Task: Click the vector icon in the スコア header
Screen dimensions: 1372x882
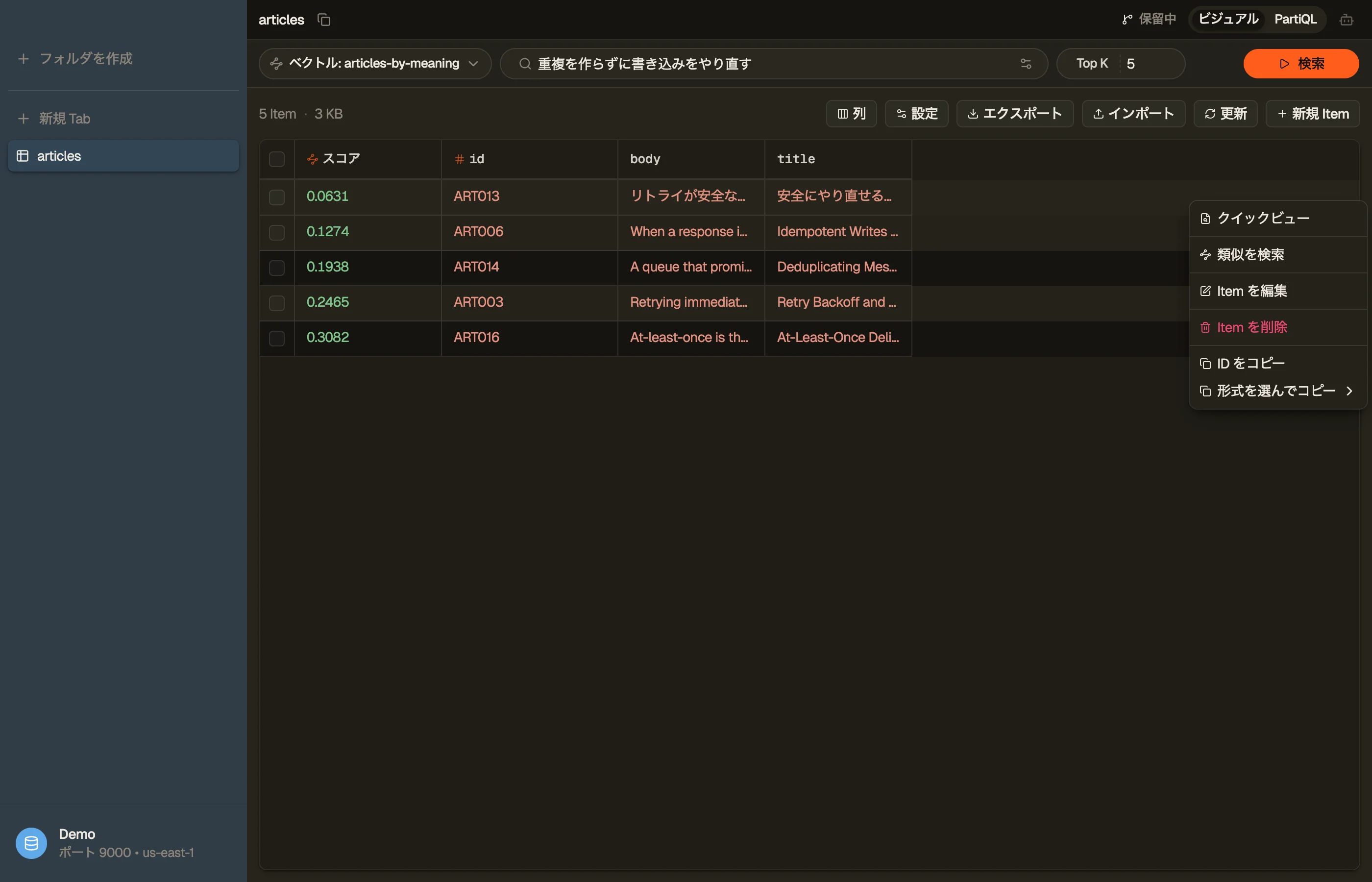Action: 312,159
